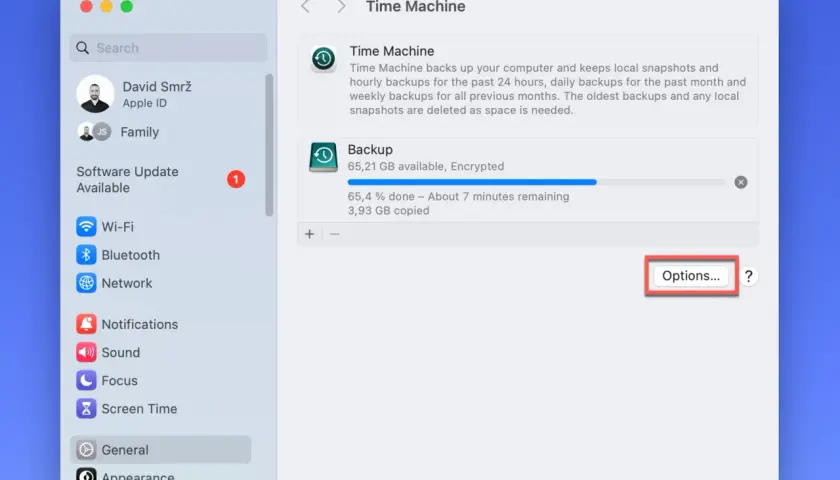Open Family settings

tap(139, 132)
